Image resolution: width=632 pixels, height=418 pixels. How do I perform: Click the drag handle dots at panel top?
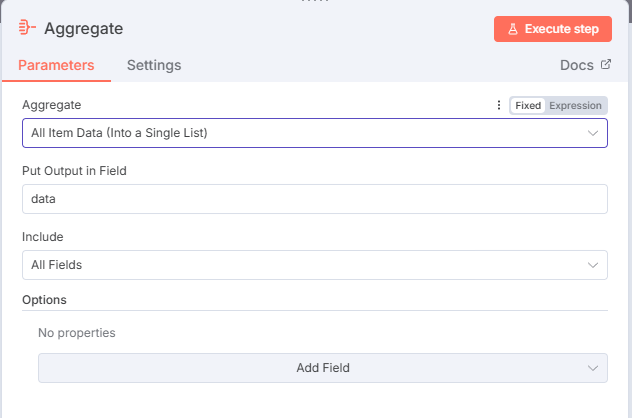click(316, 2)
